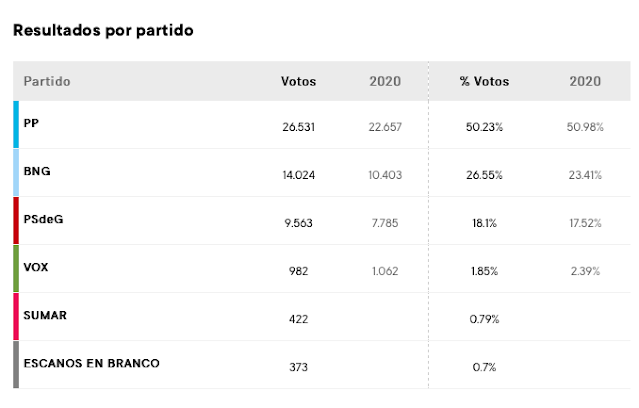Viewport: 639px width, 408px height.
Task: Select the Votos column header
Action: tap(298, 81)
